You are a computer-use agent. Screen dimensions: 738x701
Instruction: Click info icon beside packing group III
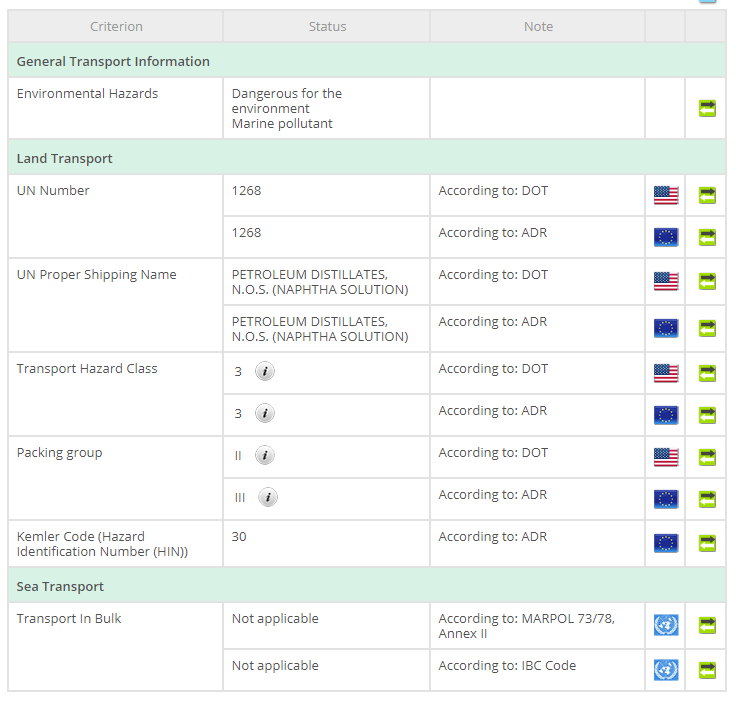268,497
